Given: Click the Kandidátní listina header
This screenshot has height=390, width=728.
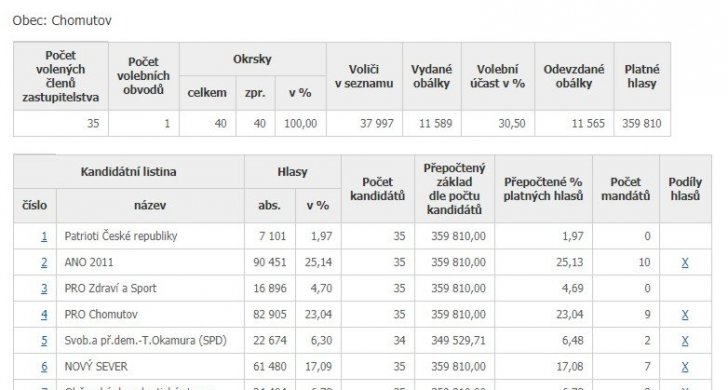Looking at the screenshot, I should (129, 172).
